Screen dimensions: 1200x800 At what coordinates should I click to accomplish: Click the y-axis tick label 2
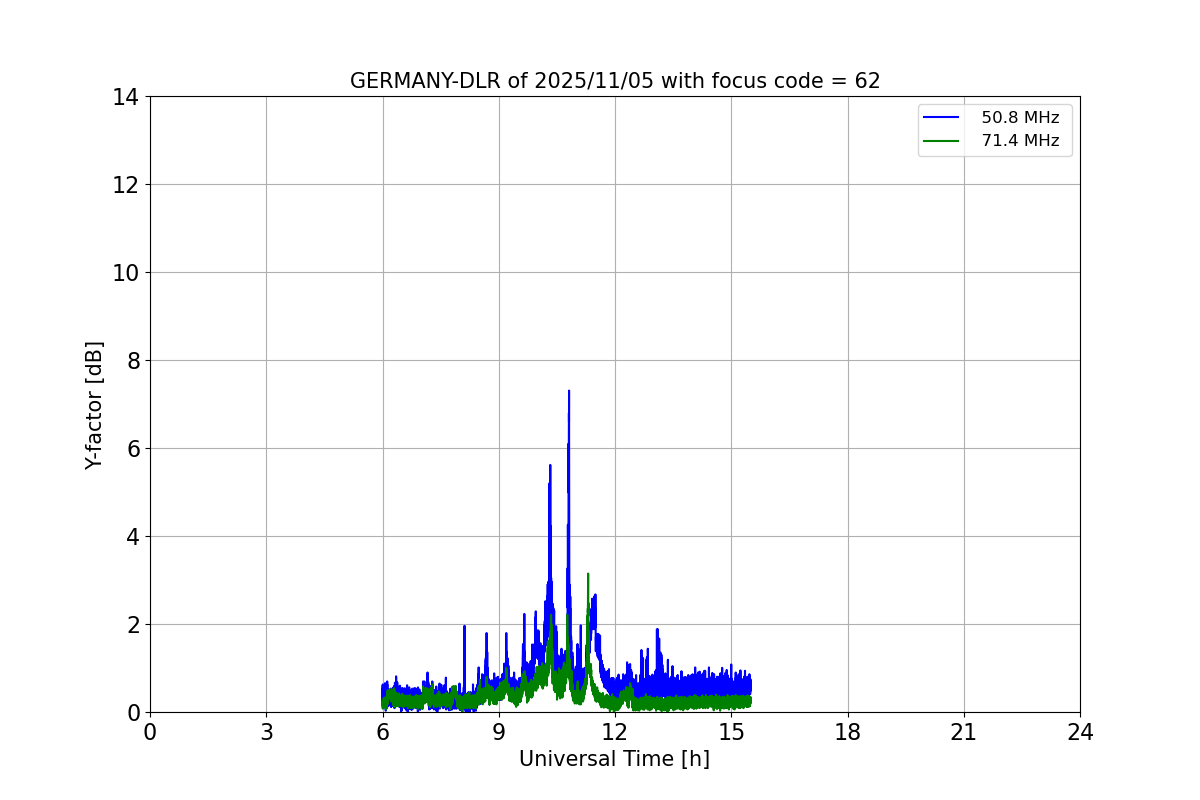pyautogui.click(x=132, y=625)
